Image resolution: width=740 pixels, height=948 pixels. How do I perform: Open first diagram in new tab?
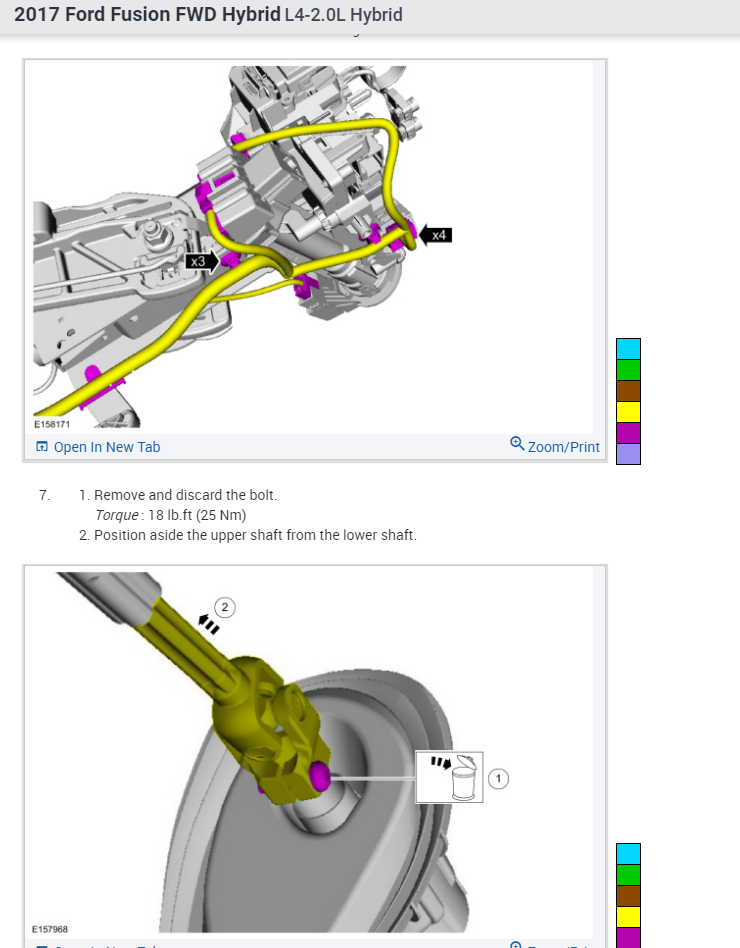click(x=99, y=447)
